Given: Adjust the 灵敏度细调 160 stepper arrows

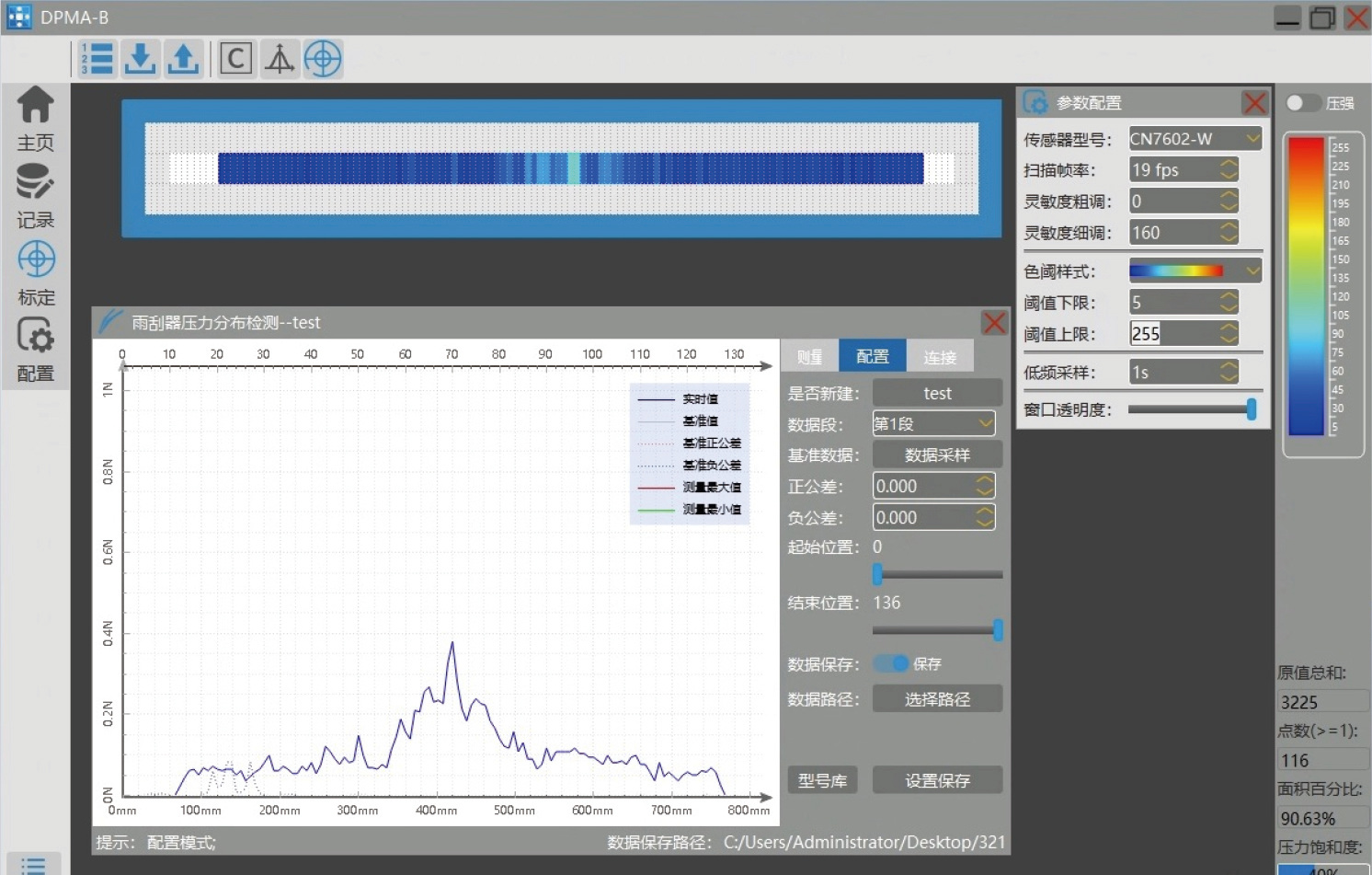Looking at the screenshot, I should 1229,232.
